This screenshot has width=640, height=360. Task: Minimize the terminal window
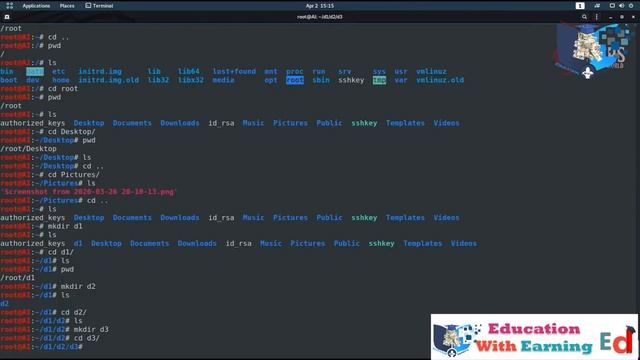click(x=610, y=17)
